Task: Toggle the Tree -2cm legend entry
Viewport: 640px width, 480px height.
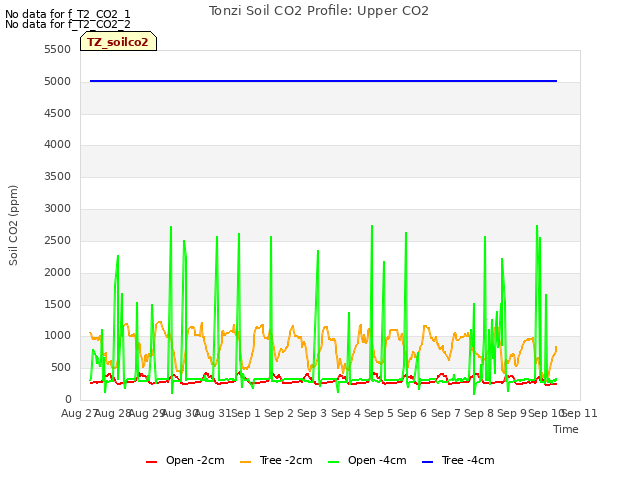Action: (x=276, y=460)
